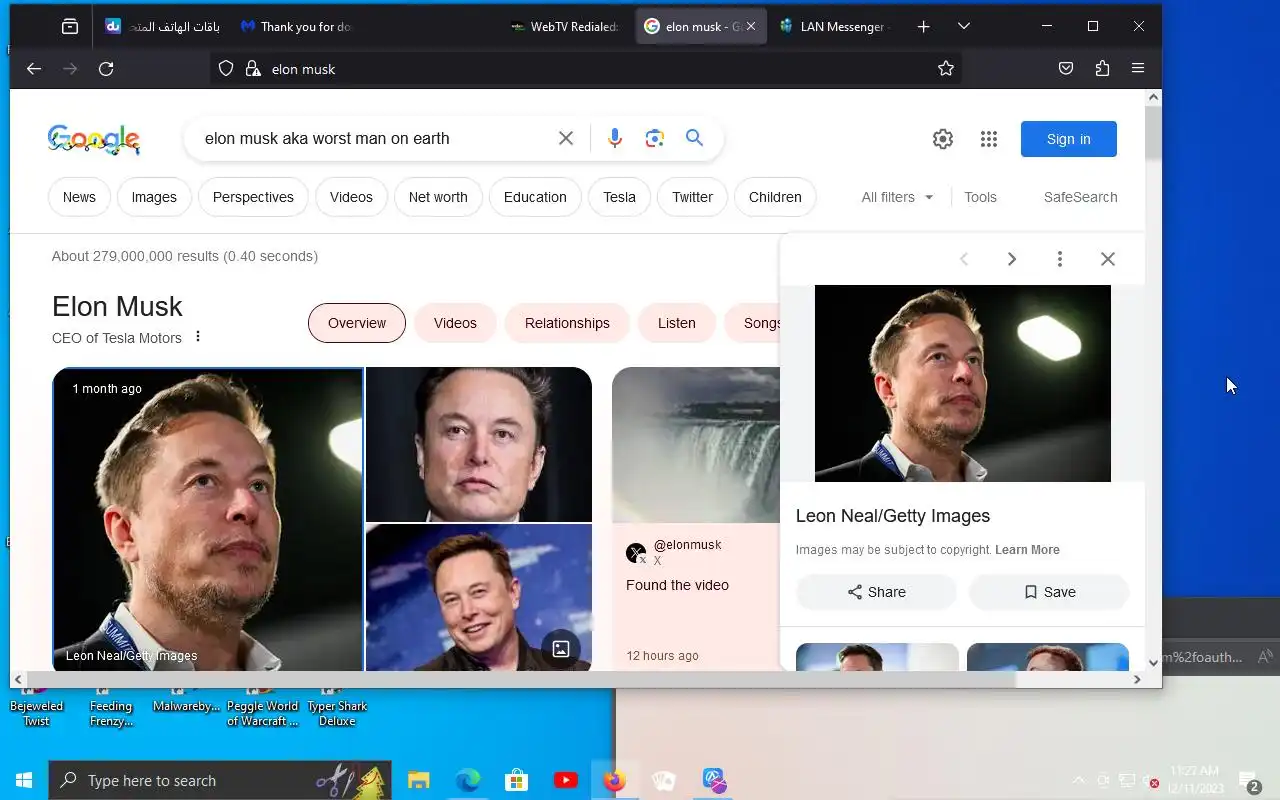Screen dimensions: 1280x800
Task: Open image preview panel options menu
Action: [1060, 259]
